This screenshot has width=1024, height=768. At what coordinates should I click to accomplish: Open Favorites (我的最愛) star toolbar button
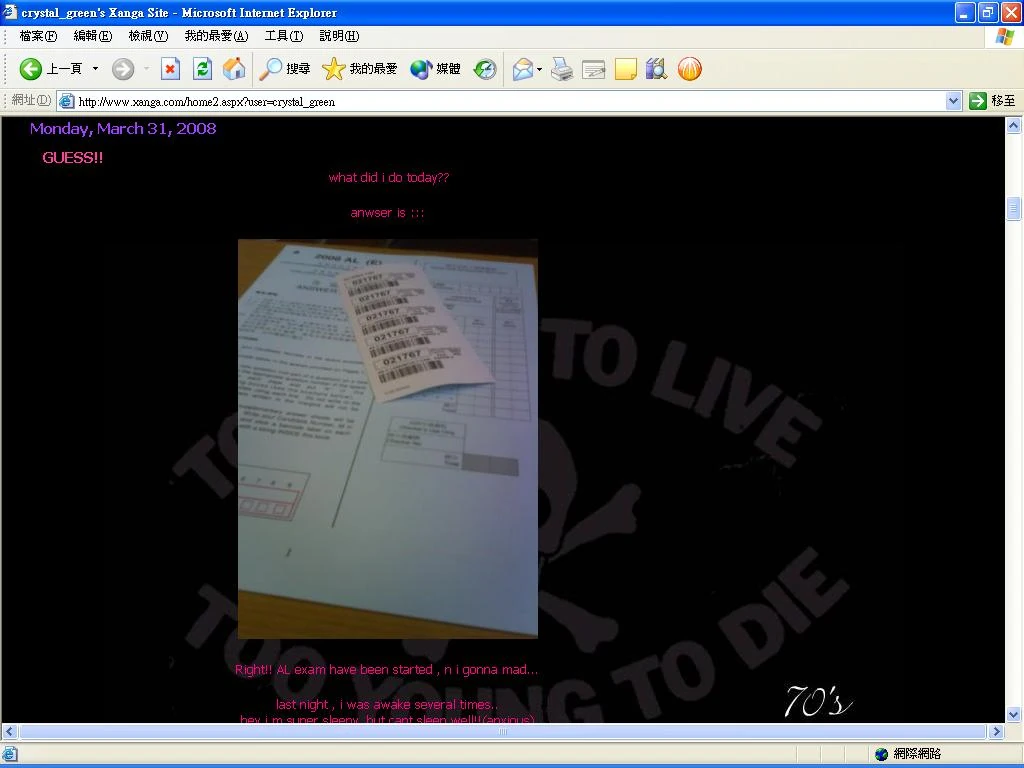(x=359, y=69)
